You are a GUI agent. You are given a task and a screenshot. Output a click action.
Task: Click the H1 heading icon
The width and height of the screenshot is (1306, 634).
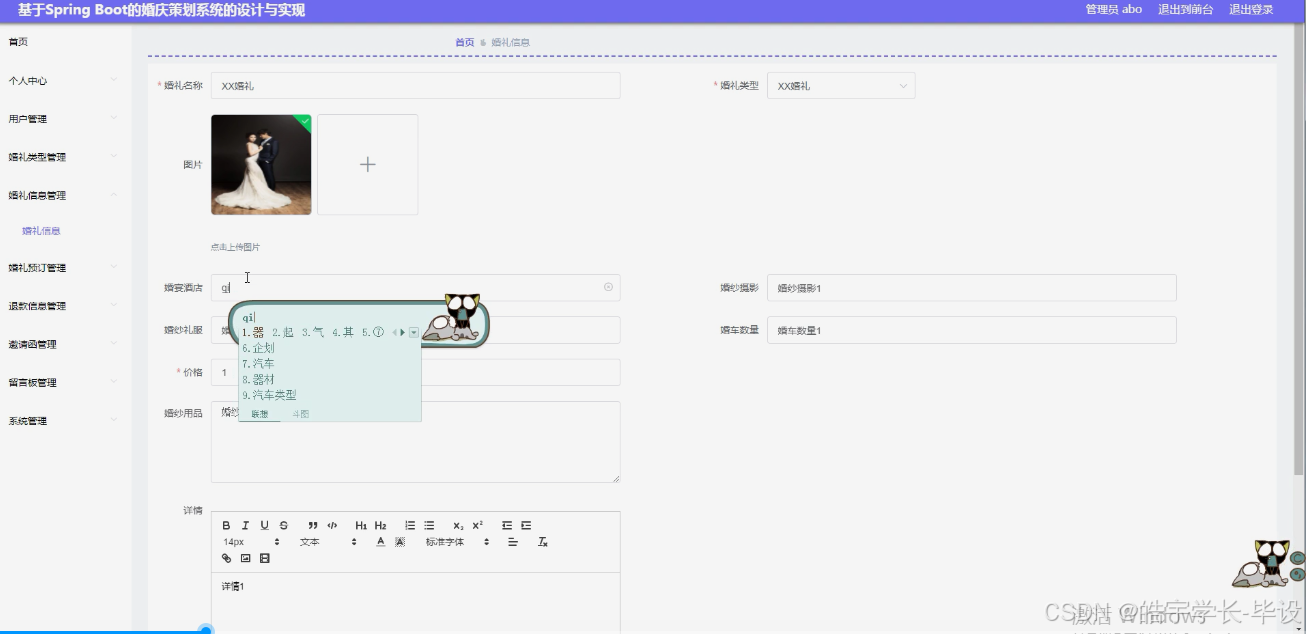pos(361,524)
